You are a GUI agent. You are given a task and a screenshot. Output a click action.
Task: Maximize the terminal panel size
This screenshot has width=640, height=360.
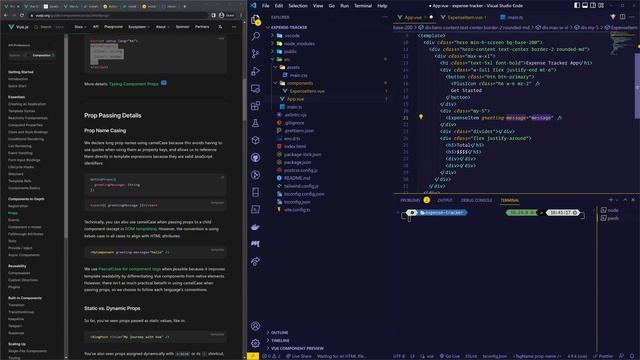point(625,200)
